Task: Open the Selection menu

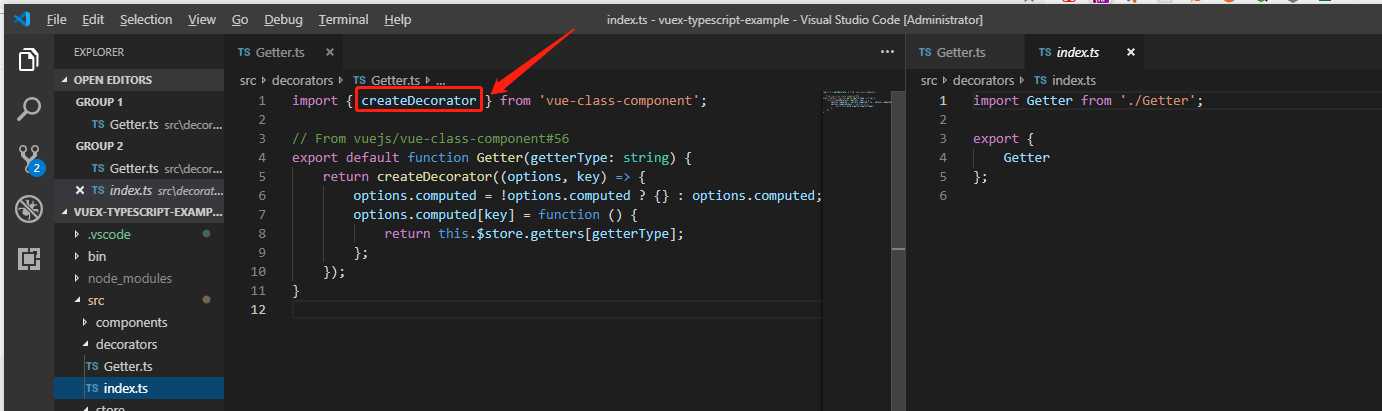Action: click(x=146, y=20)
